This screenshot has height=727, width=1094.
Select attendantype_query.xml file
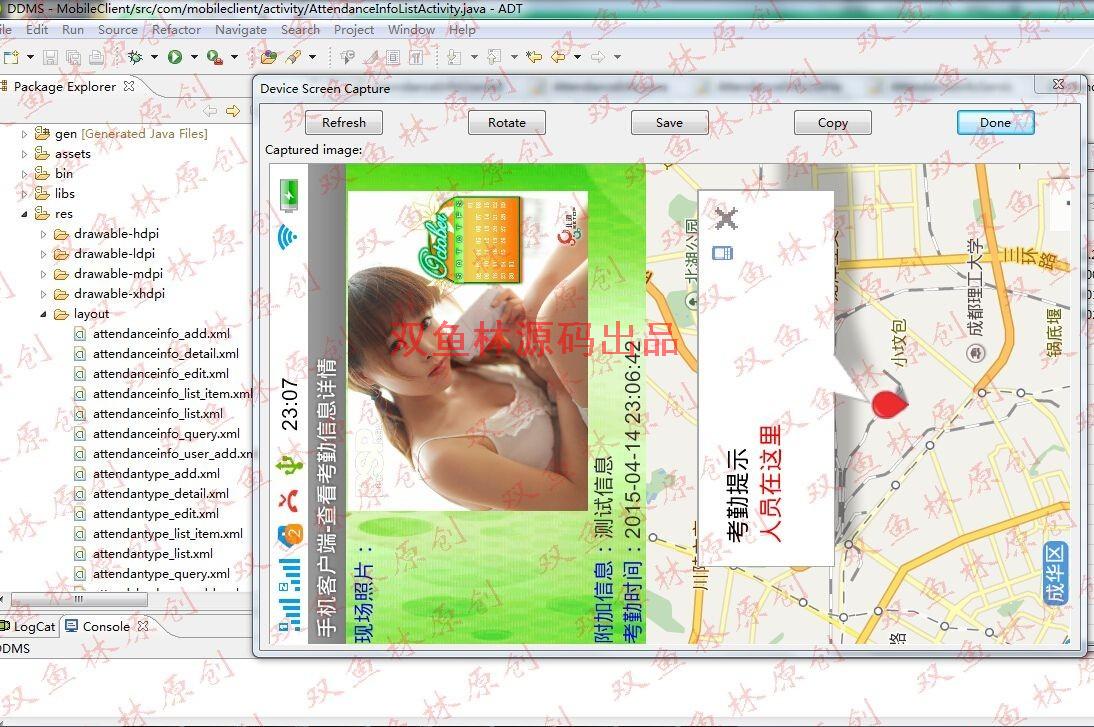[161, 574]
